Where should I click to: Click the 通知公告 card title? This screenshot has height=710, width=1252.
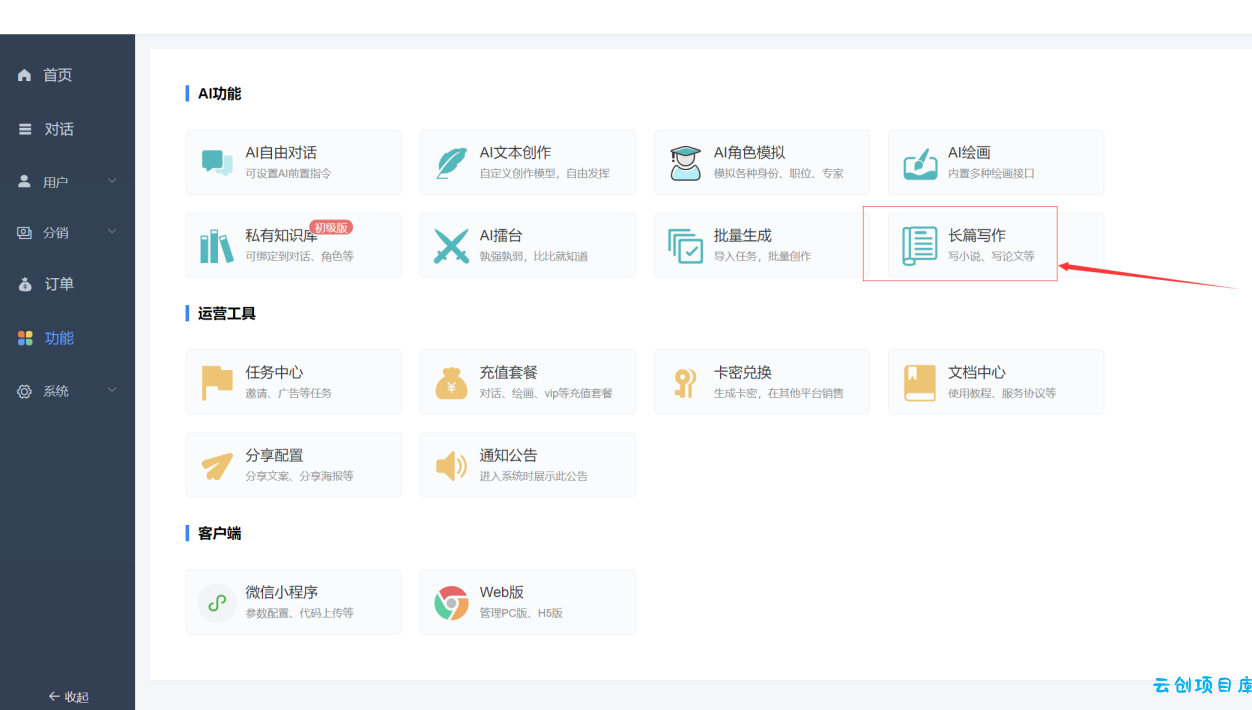point(508,455)
